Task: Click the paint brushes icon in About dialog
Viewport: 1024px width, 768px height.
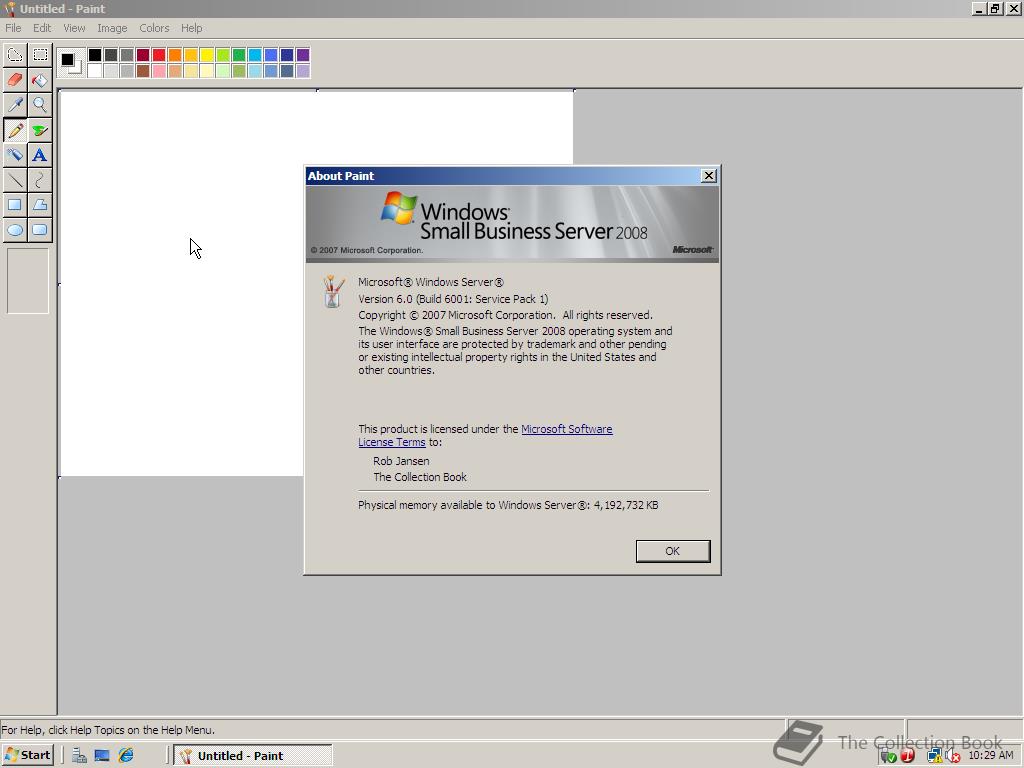Action: 332,291
